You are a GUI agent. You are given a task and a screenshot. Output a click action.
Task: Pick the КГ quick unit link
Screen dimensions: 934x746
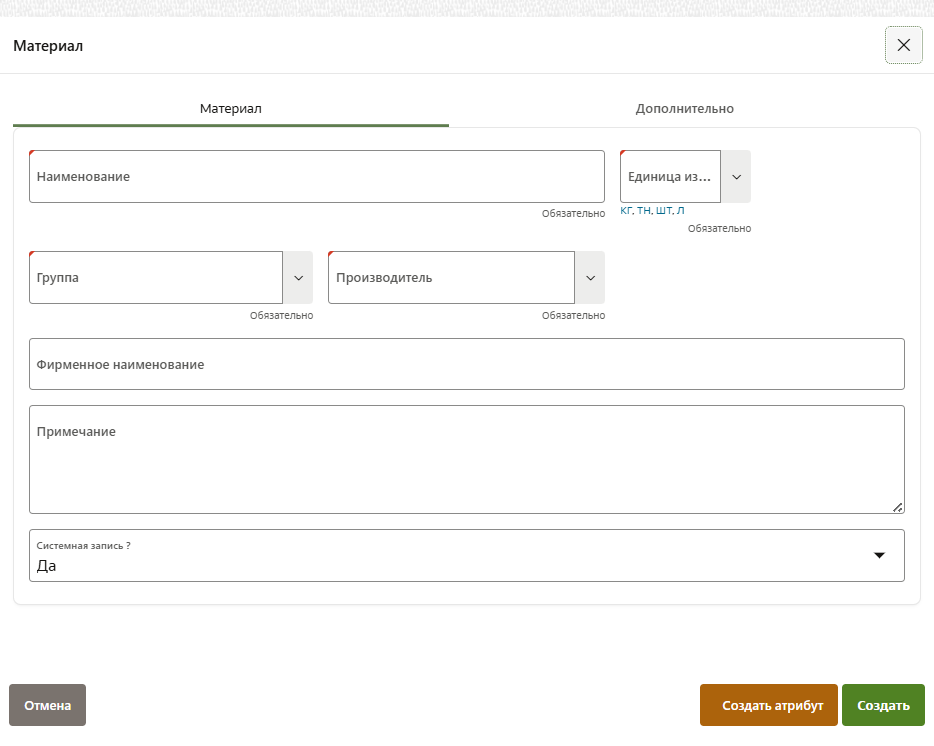[626, 211]
